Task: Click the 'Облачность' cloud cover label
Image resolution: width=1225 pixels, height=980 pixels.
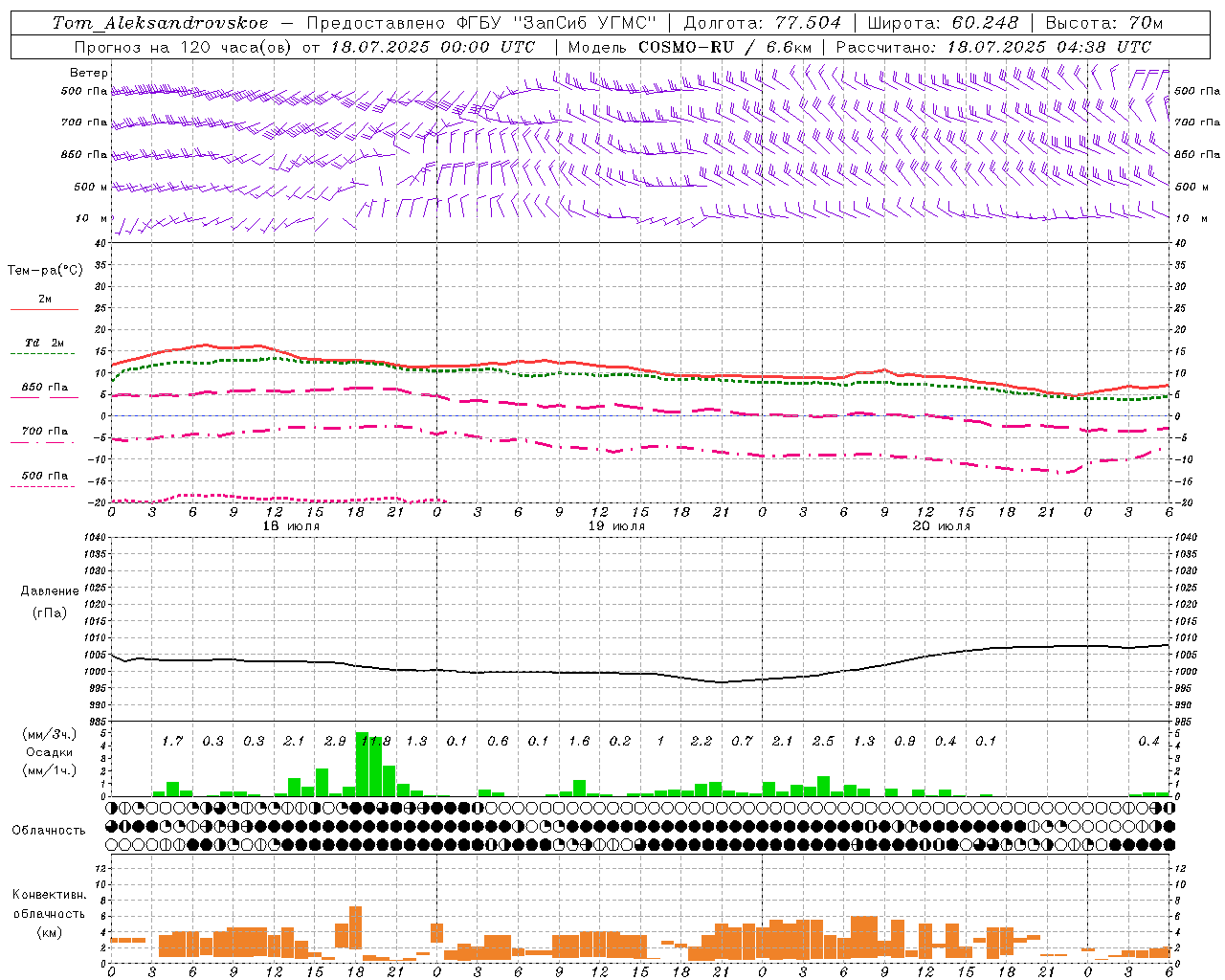Action: [x=49, y=831]
